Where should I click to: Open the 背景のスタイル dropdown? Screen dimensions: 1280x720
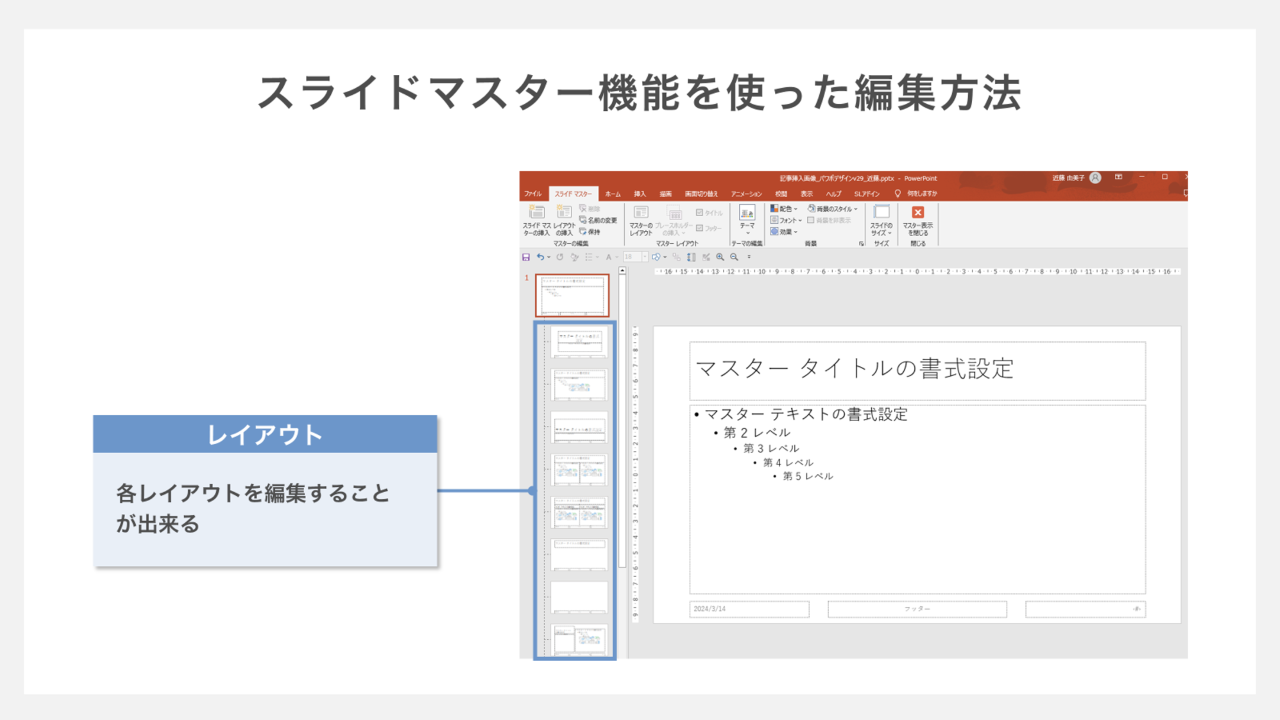click(832, 209)
